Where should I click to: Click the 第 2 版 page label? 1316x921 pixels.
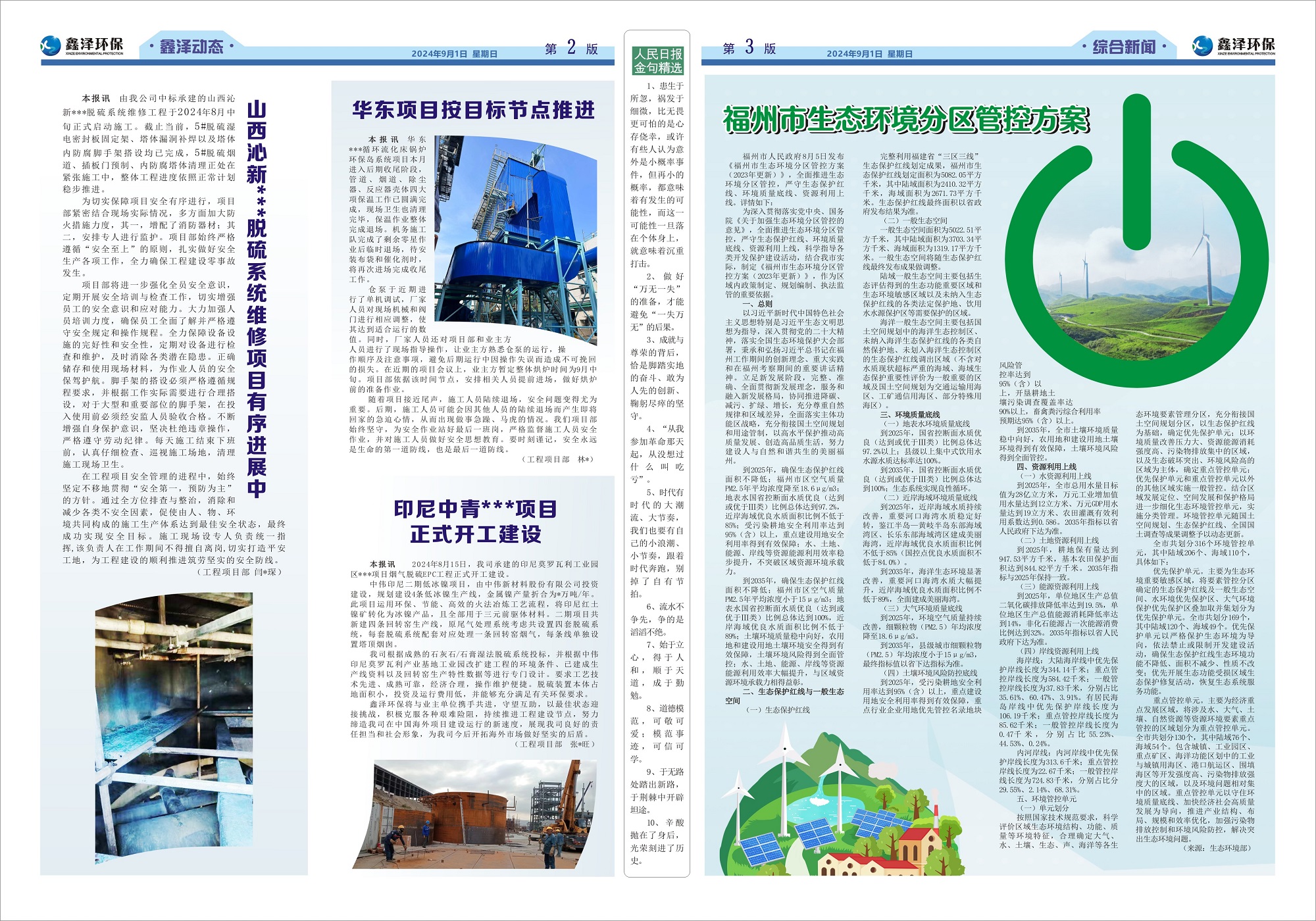pos(571,48)
